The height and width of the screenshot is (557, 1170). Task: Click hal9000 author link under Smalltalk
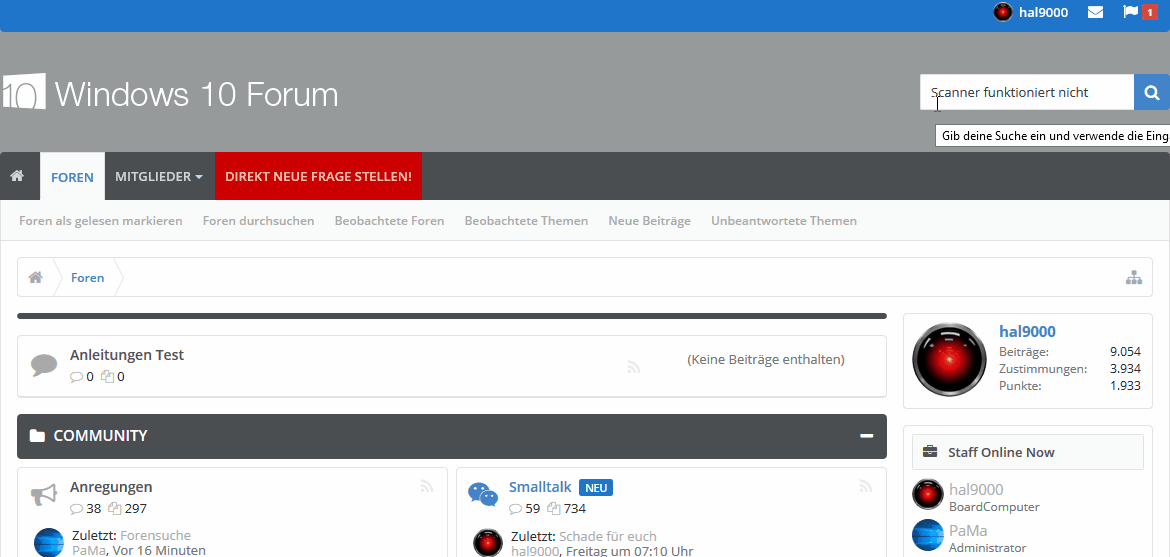(535, 551)
